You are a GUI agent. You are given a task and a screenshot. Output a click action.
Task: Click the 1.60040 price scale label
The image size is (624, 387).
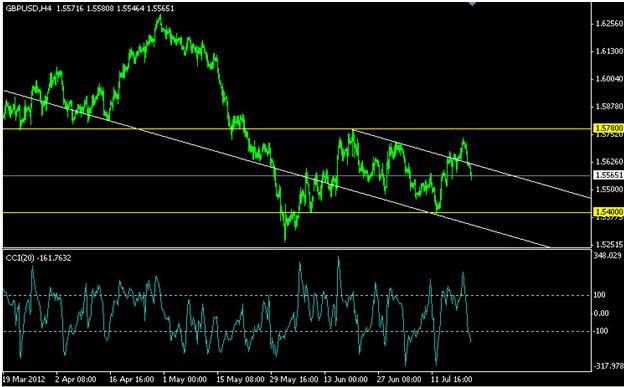(609, 79)
